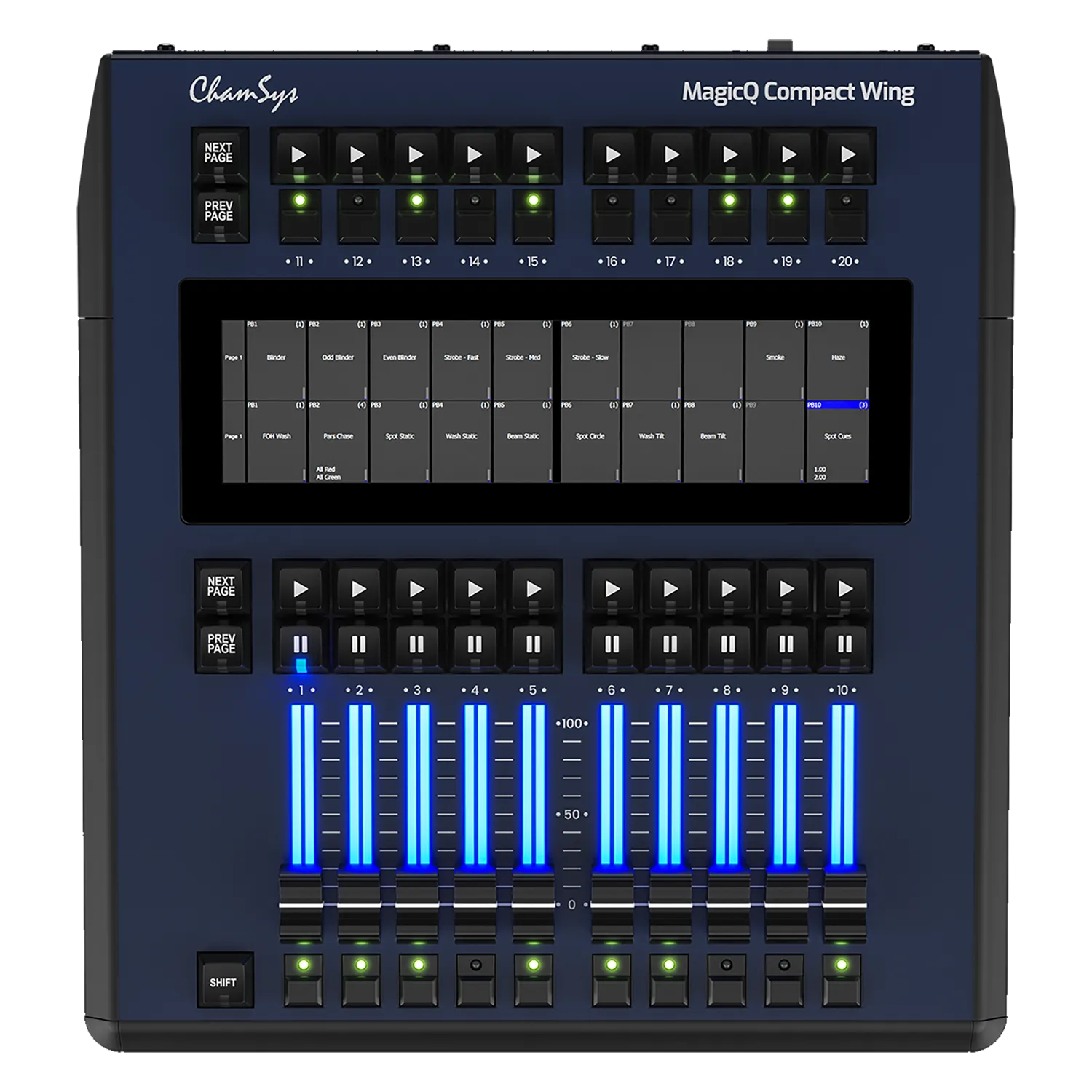1092x1092 pixels.
Task: Tap the pause button above fader 10
Action: 844,645
